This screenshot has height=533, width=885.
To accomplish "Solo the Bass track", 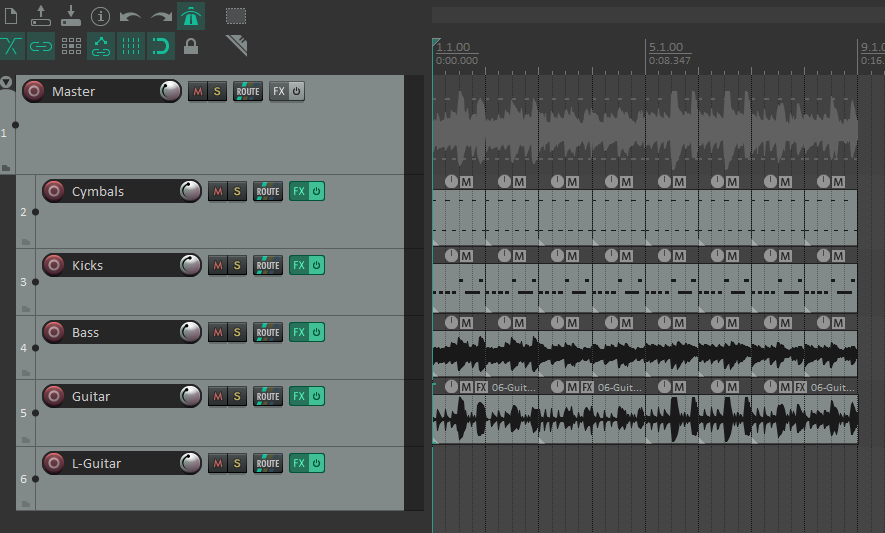I will click(237, 332).
